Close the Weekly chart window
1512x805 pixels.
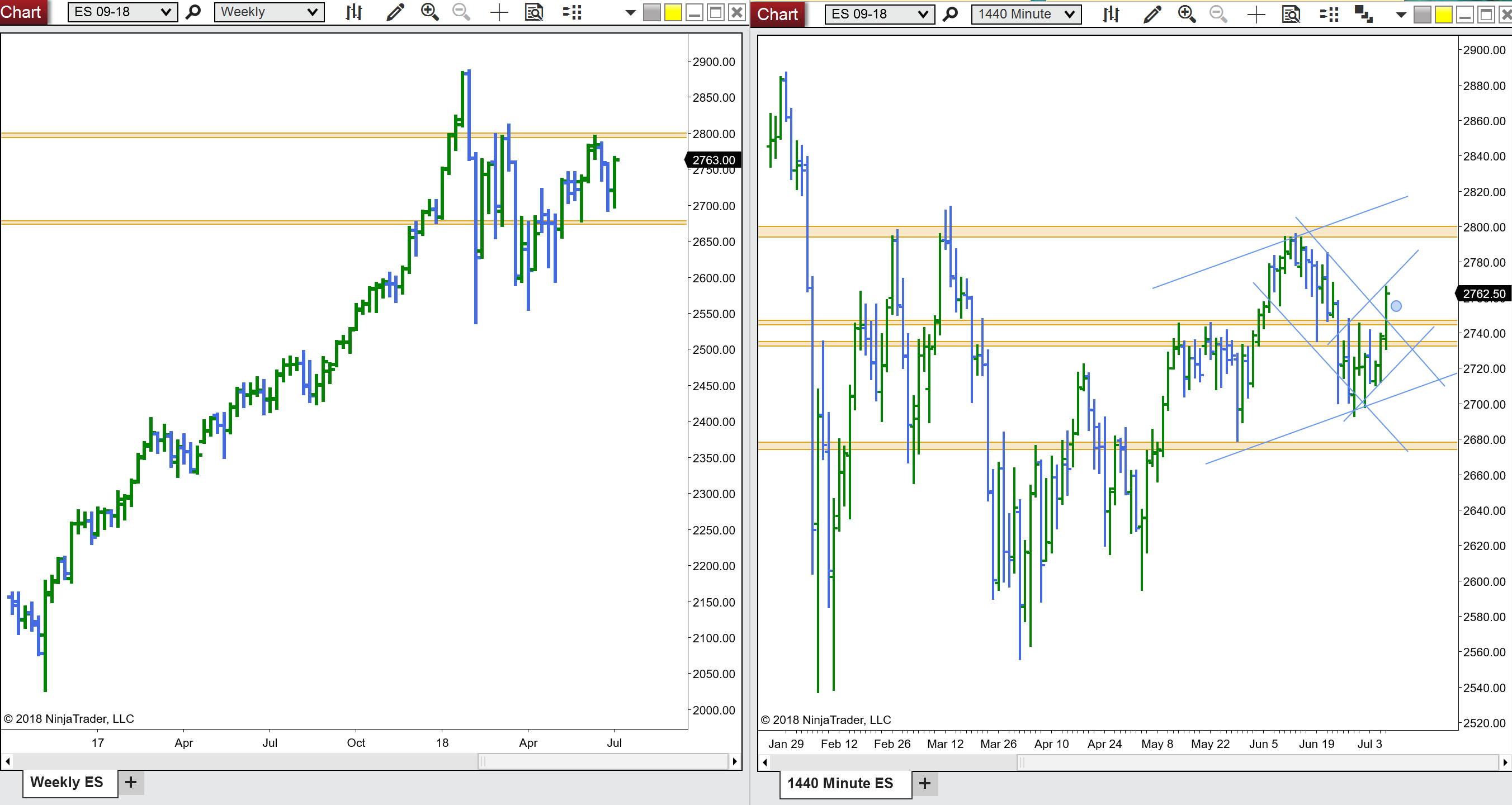click(x=736, y=12)
